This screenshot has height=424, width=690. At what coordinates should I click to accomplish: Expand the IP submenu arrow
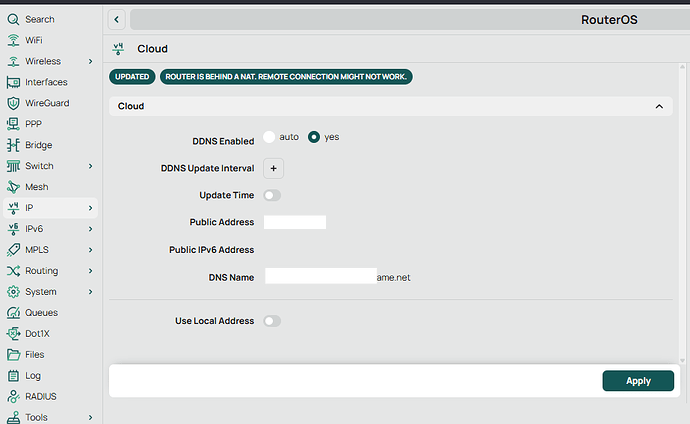90,208
